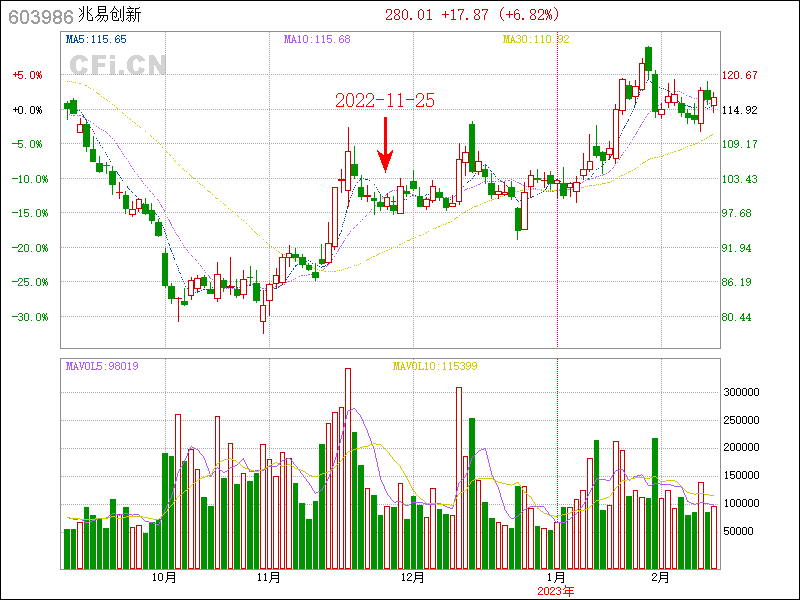The image size is (800, 600).
Task: Click the lowest red candlestick near 11月
Action: pos(263,314)
